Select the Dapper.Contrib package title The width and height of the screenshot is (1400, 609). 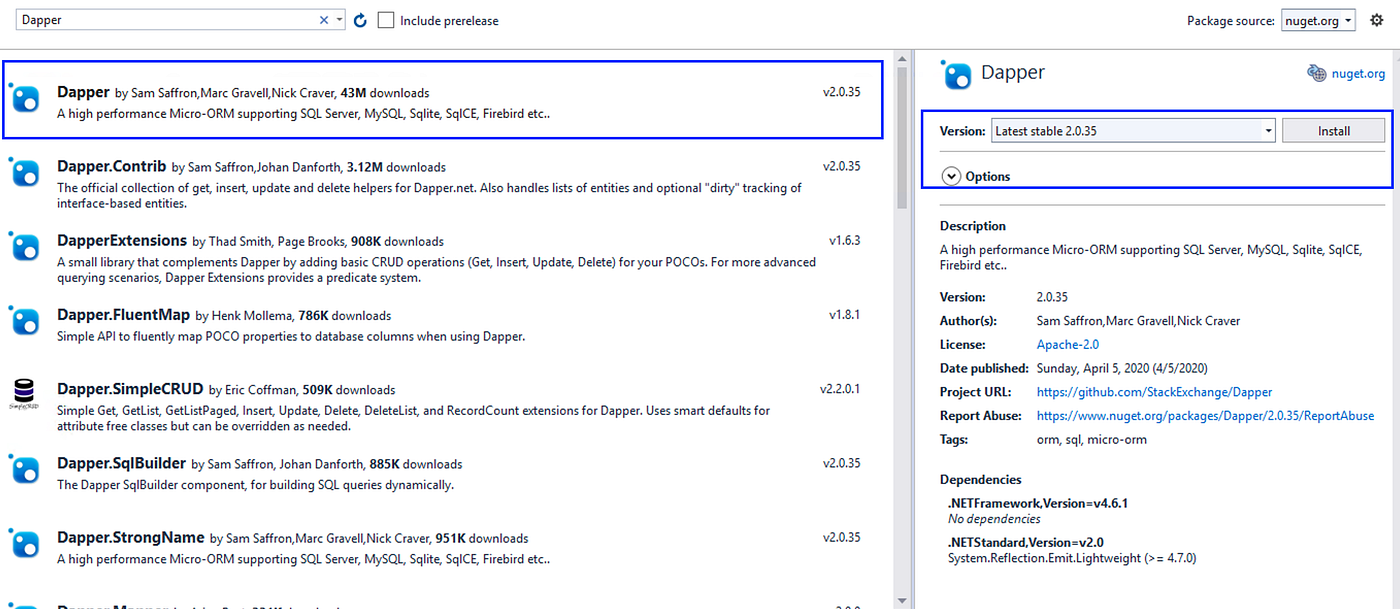point(111,166)
